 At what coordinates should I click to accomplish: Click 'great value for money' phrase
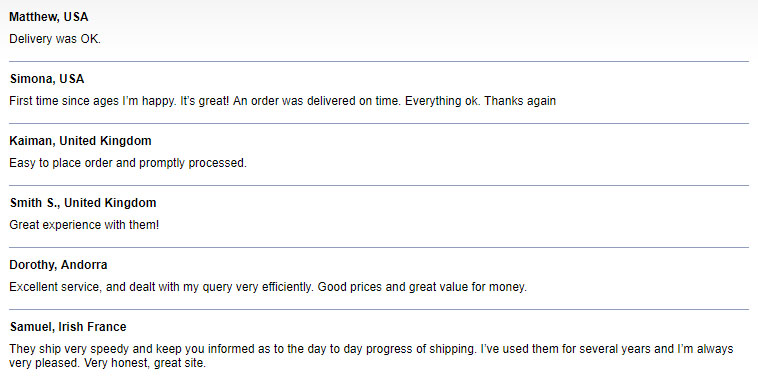(x=467, y=287)
